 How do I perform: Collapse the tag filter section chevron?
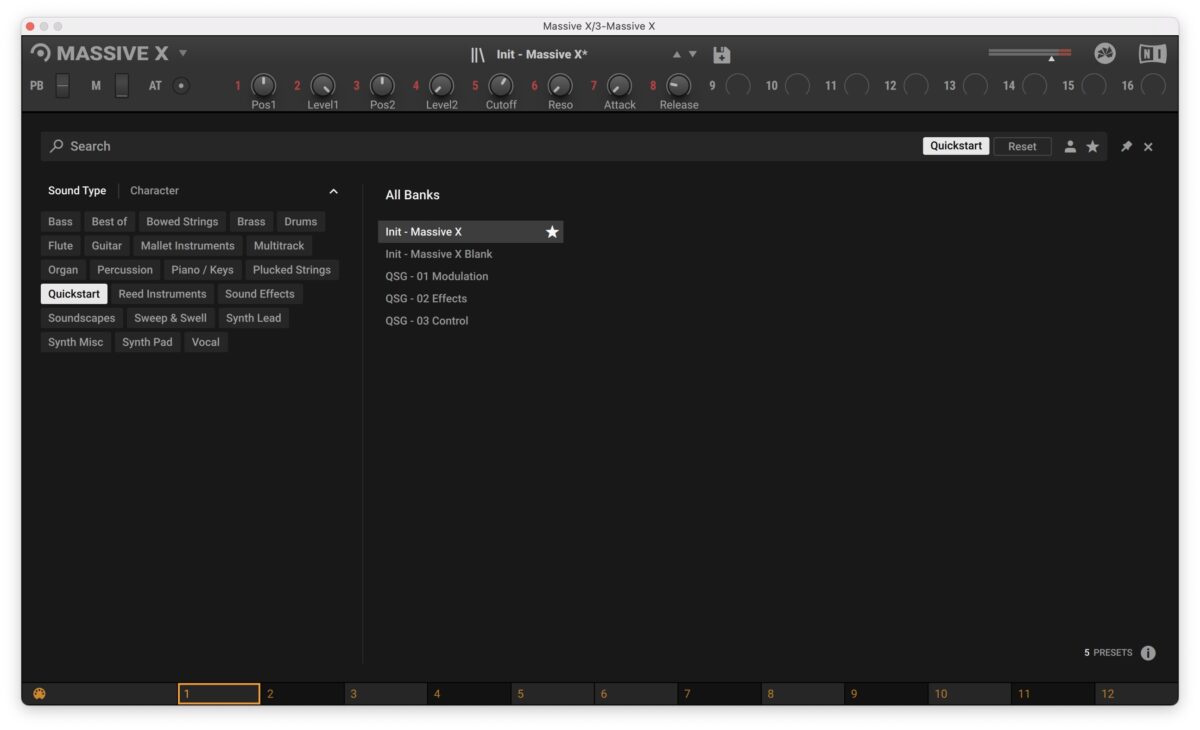pos(333,191)
